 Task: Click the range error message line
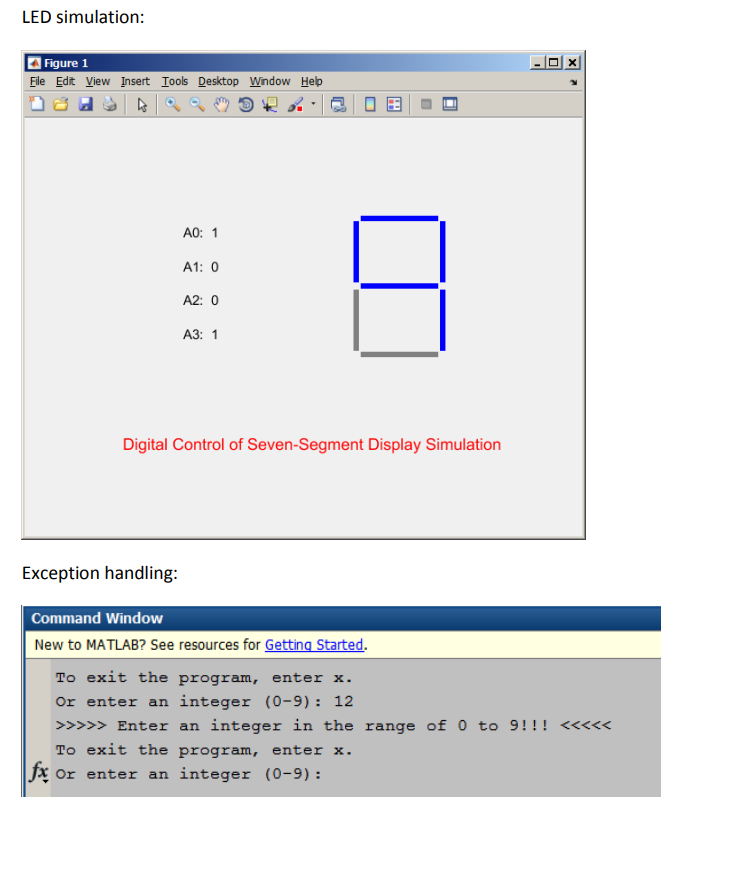[x=333, y=726]
